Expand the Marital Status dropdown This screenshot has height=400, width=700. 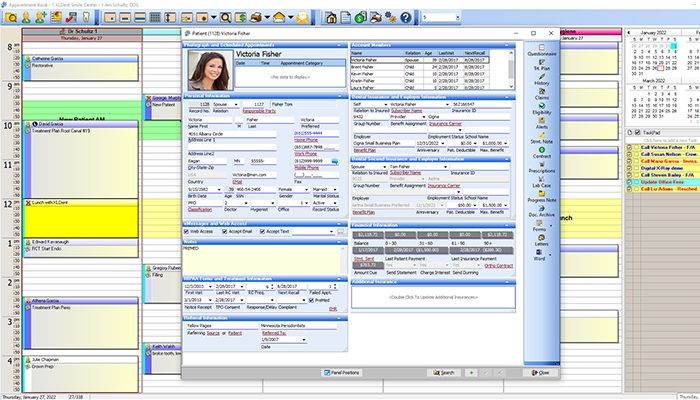334,190
